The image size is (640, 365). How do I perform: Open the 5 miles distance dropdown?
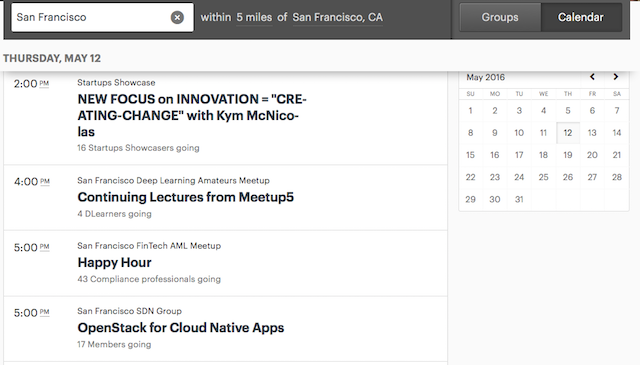pyautogui.click(x=254, y=18)
